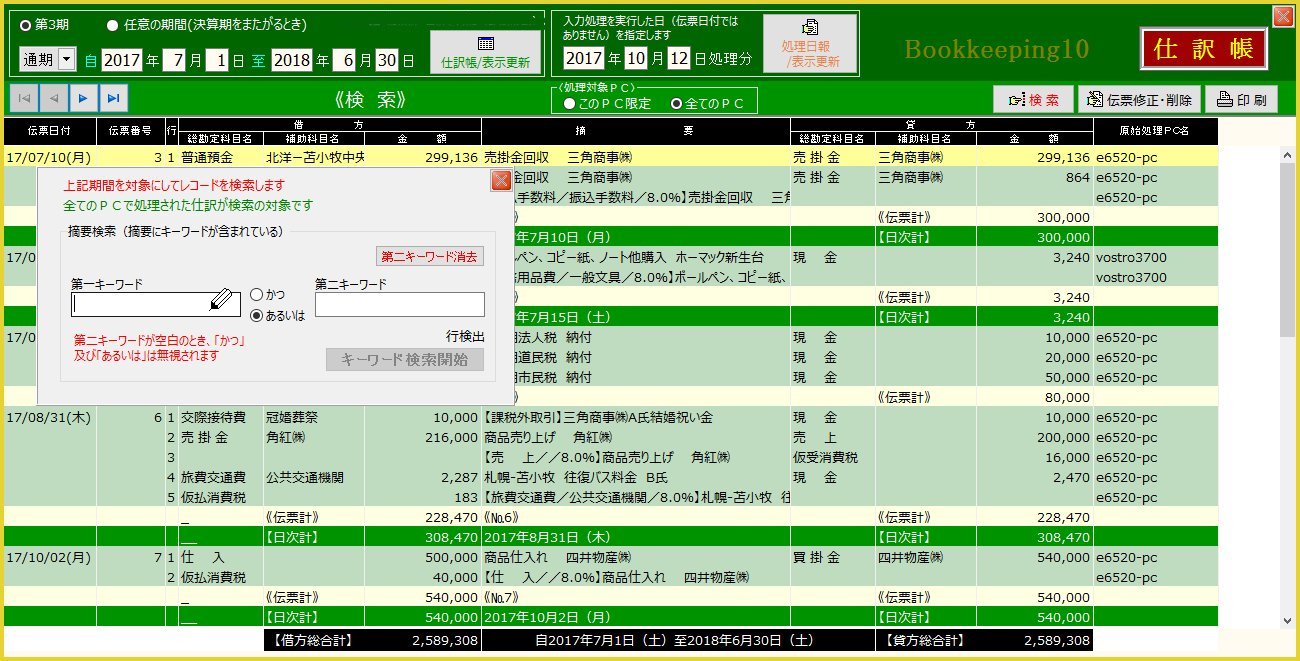
Task: Select the かつ radio button
Action: [257, 295]
